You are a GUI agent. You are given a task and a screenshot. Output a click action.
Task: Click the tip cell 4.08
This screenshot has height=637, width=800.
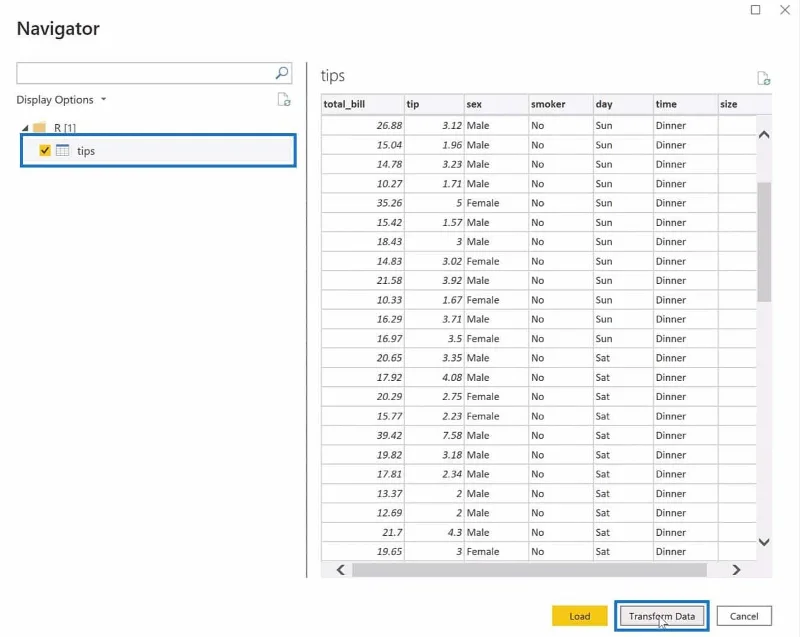[x=434, y=377]
